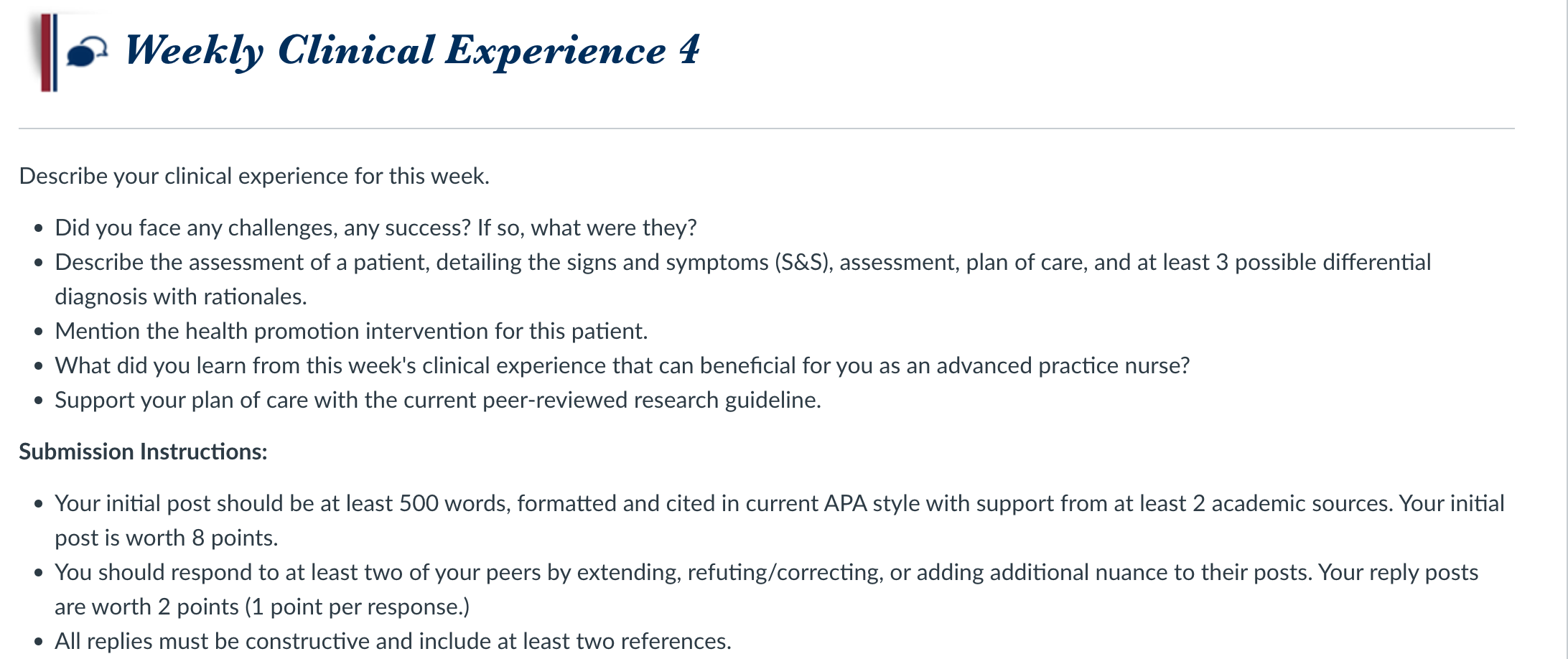Click 'post is worth 8 points' line

[167, 538]
